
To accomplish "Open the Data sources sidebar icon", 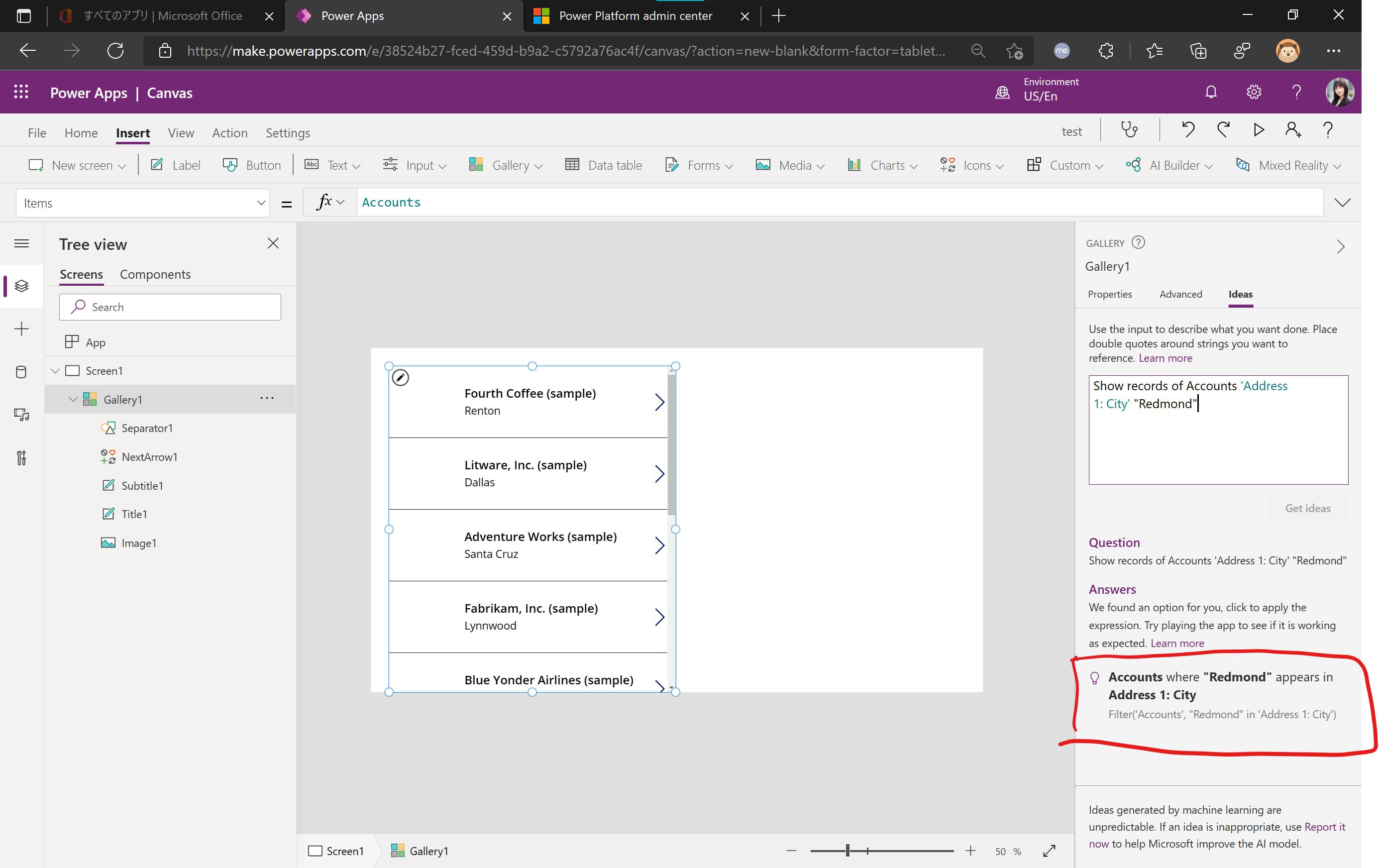I will click(21, 372).
